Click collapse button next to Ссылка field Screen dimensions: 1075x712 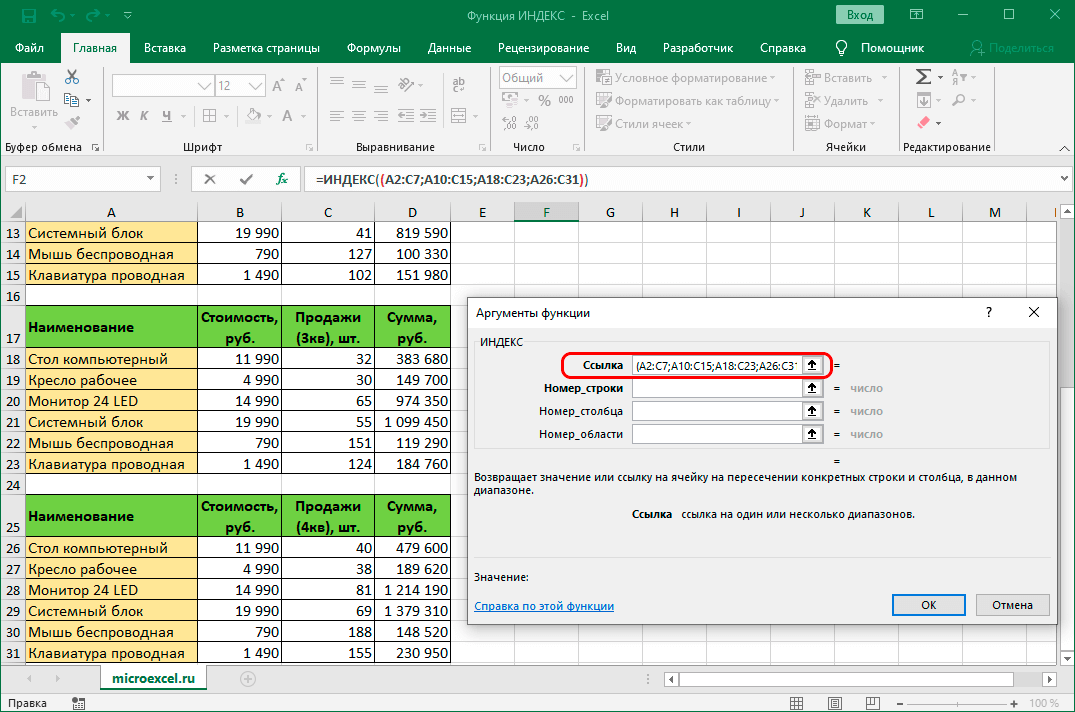tap(812, 365)
